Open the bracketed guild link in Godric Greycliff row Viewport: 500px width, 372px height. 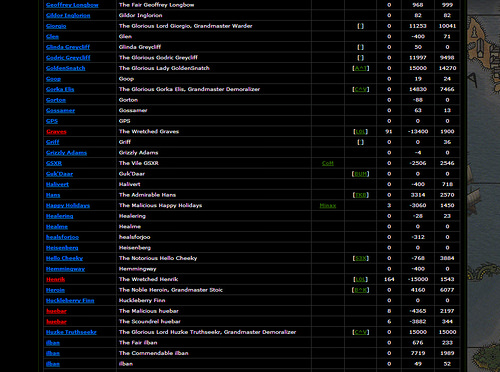point(361,58)
